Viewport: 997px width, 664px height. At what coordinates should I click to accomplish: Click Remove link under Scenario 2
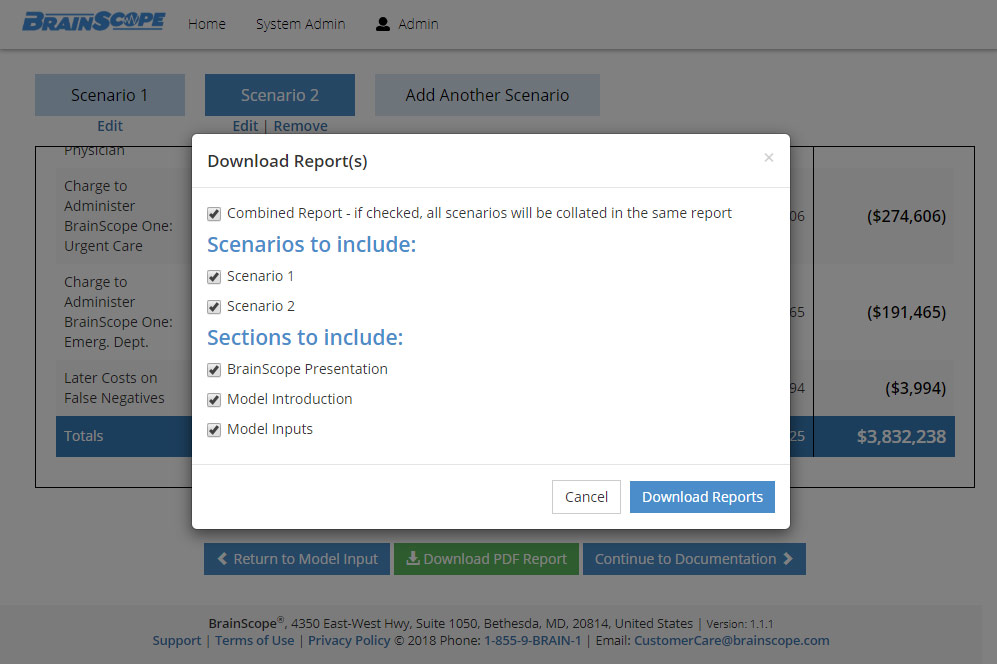click(x=300, y=126)
